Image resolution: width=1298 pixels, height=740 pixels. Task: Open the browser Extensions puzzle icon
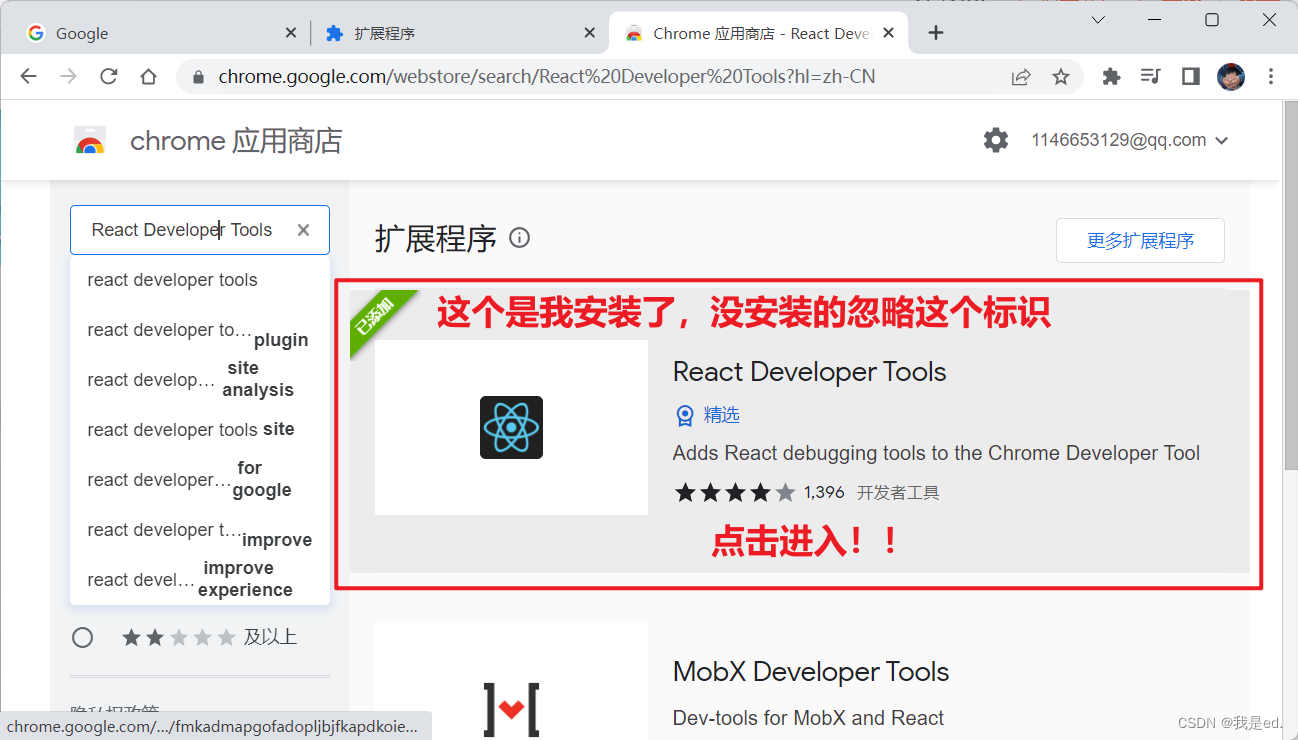pyautogui.click(x=1111, y=76)
